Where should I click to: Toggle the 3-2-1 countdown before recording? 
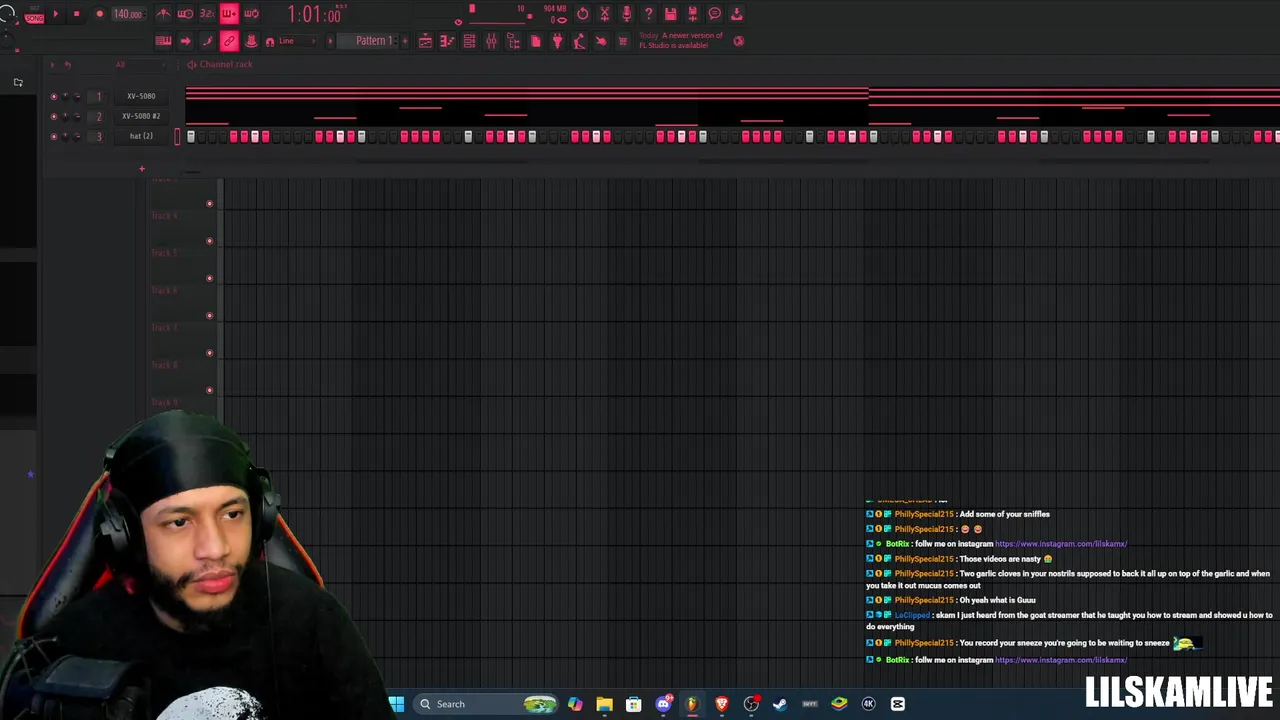tap(208, 14)
